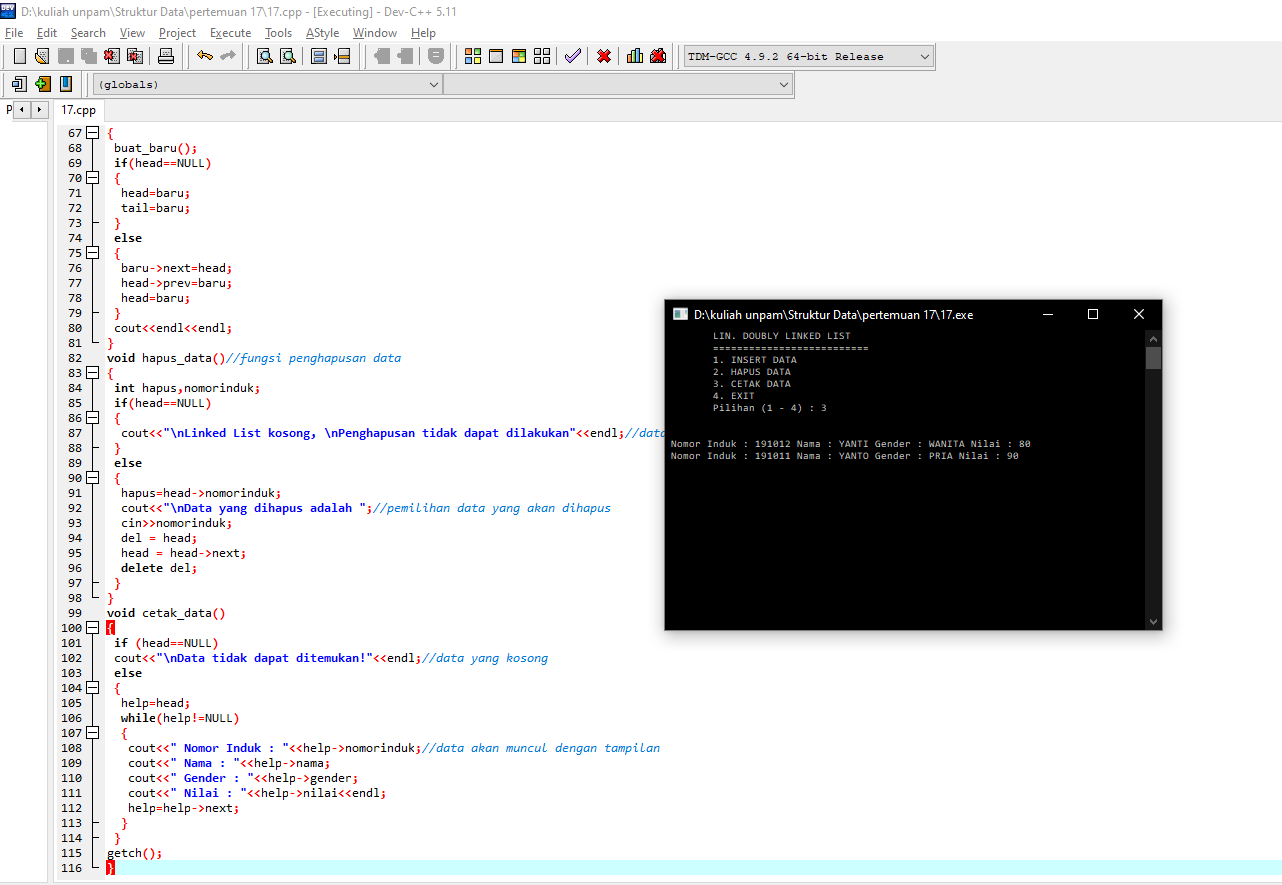Open the Search menu

click(x=88, y=33)
